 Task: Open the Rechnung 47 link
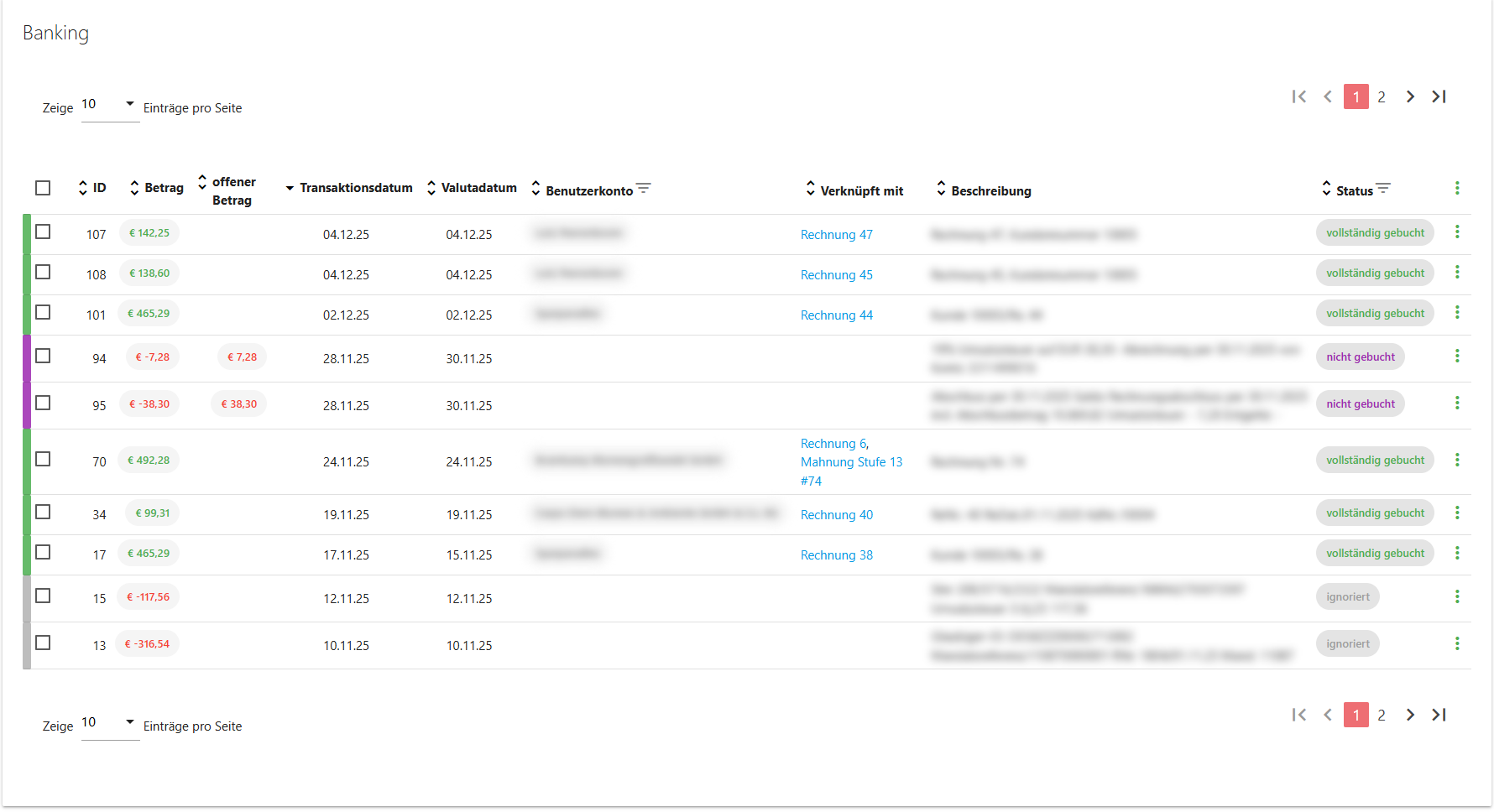(x=836, y=235)
